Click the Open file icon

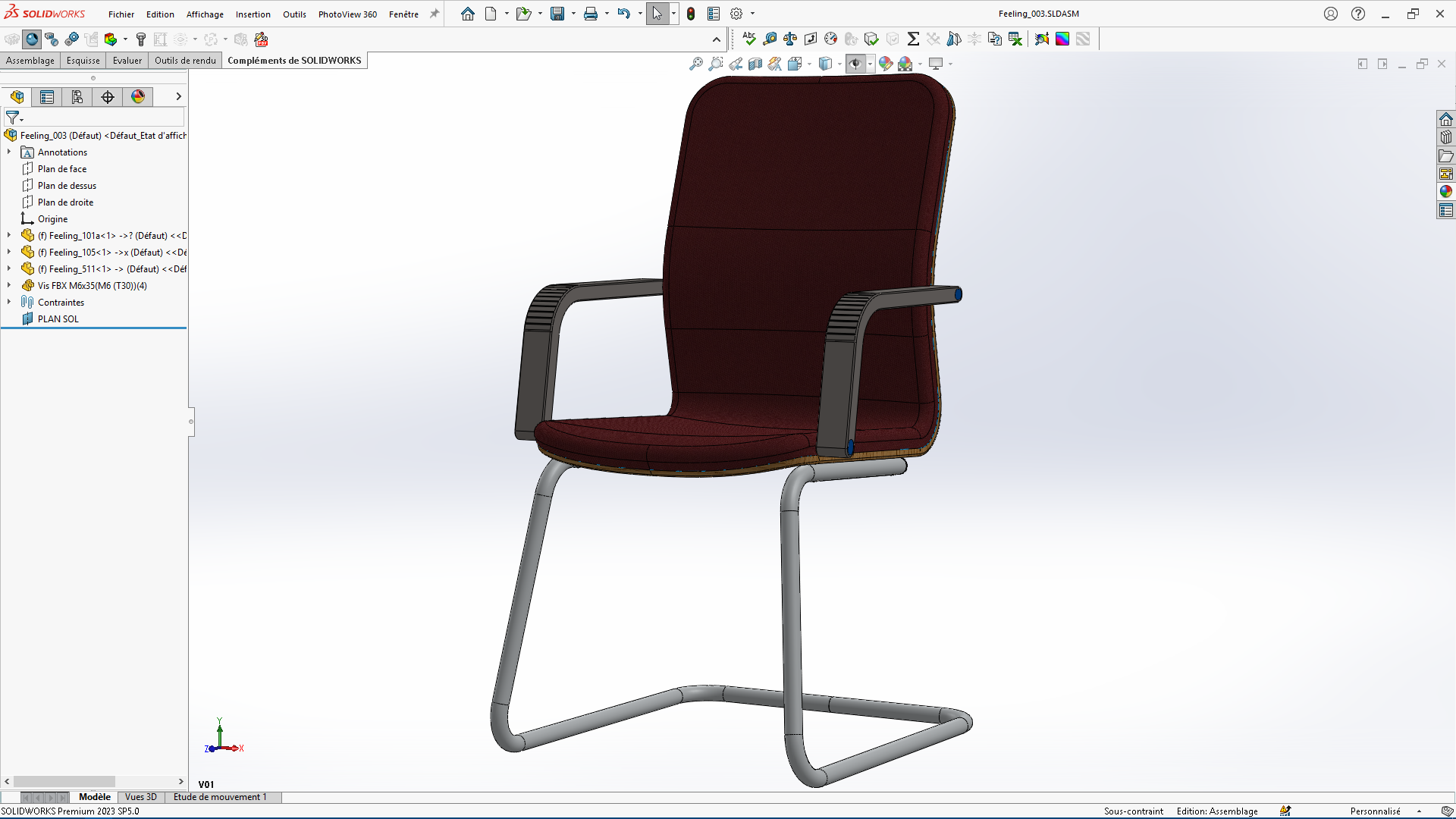tap(523, 14)
